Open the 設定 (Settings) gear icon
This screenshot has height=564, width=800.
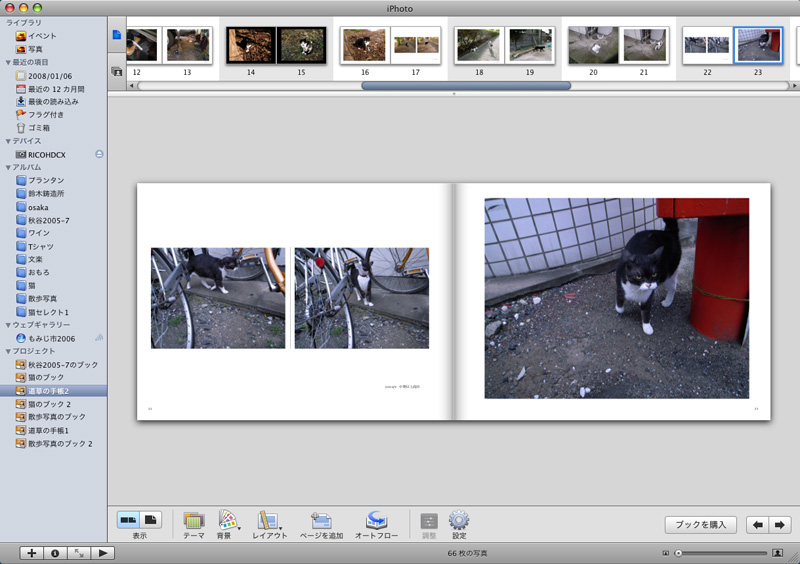pos(459,521)
